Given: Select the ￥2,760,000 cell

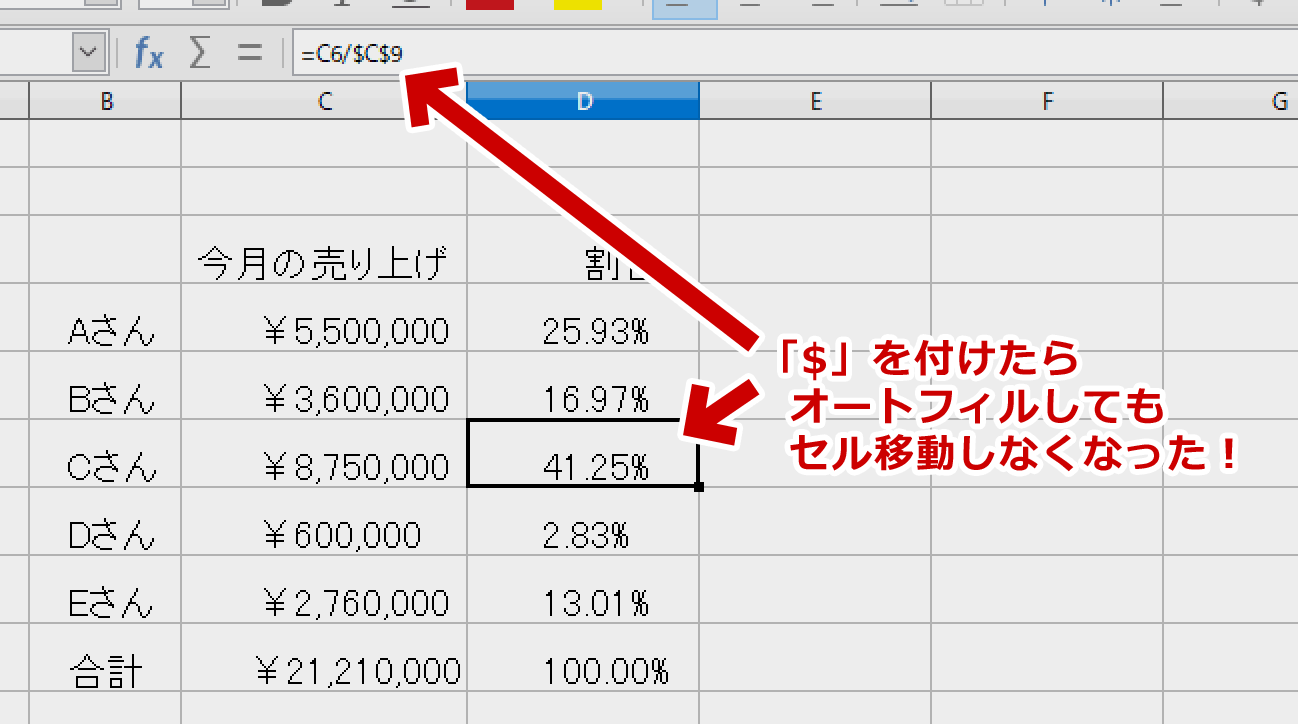Looking at the screenshot, I should (x=324, y=590).
